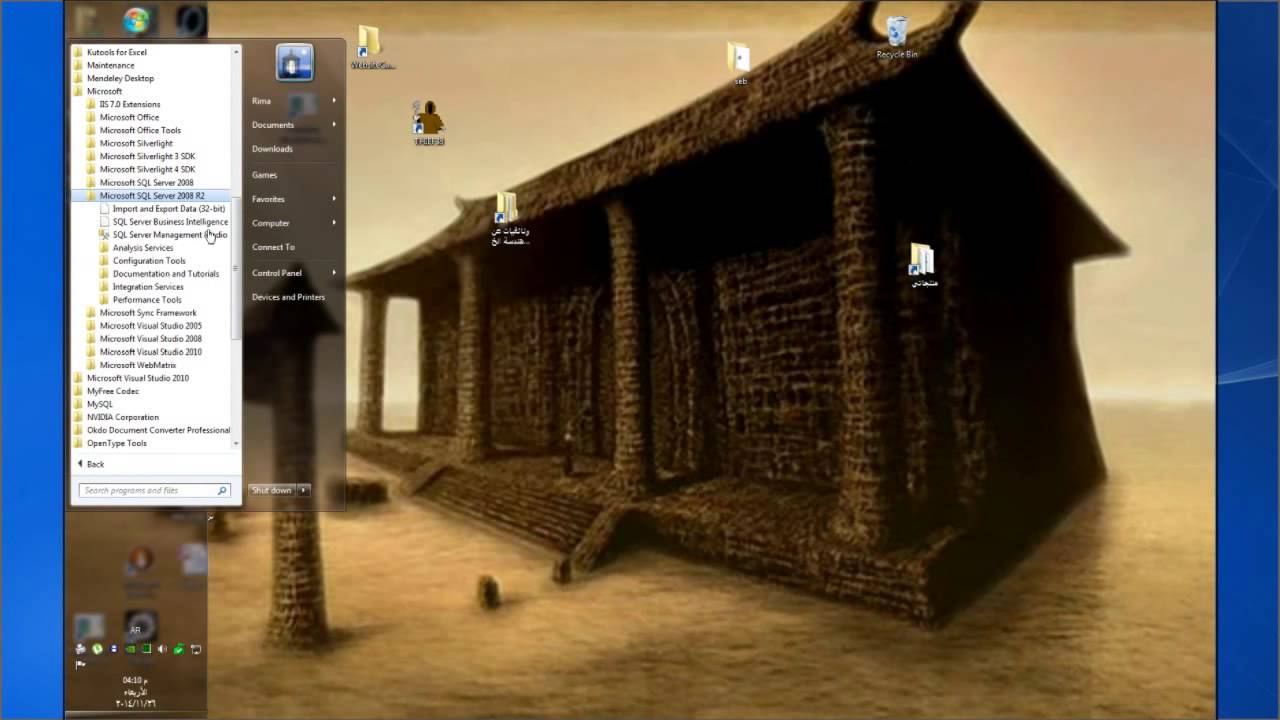Viewport: 1280px width, 720px height.
Task: Click the round green tray icon
Action: coord(97,649)
